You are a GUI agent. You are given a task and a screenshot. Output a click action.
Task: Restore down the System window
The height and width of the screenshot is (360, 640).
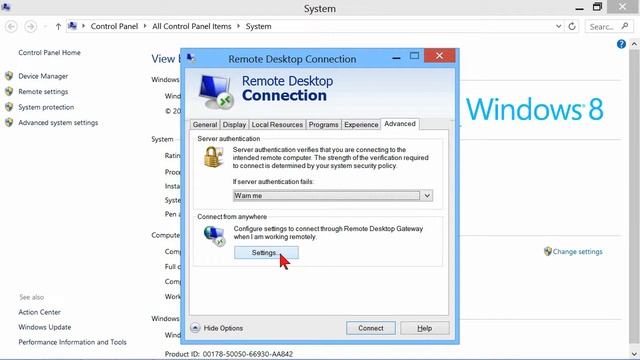click(x=597, y=7)
